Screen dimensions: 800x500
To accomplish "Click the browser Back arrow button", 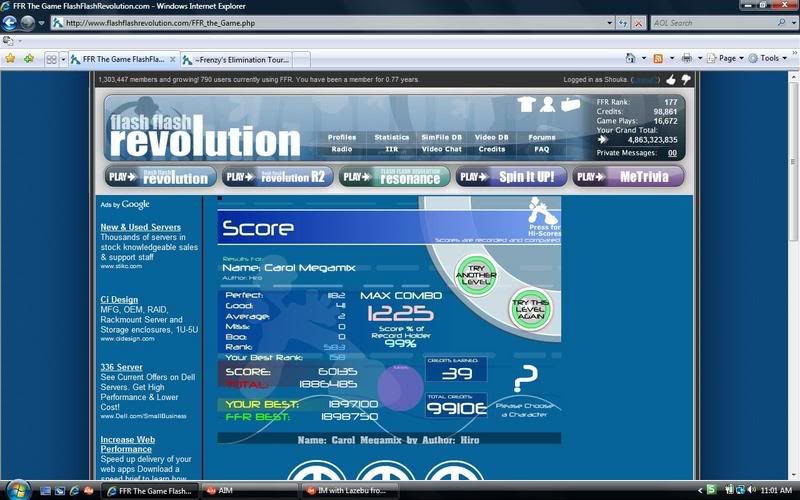I will coord(10,22).
